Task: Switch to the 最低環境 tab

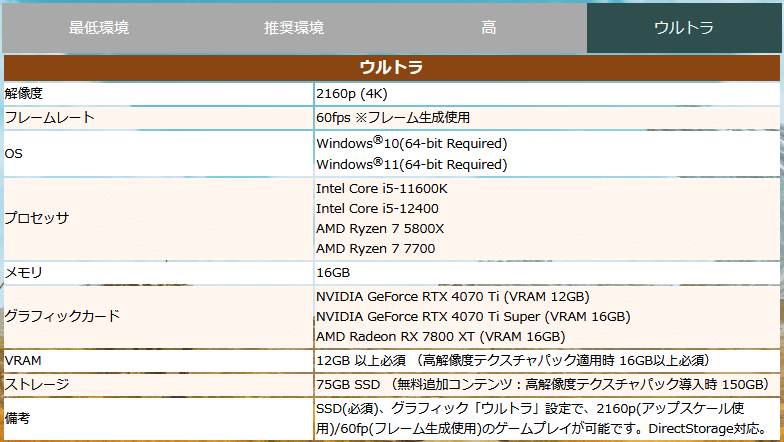Action: click(x=99, y=28)
